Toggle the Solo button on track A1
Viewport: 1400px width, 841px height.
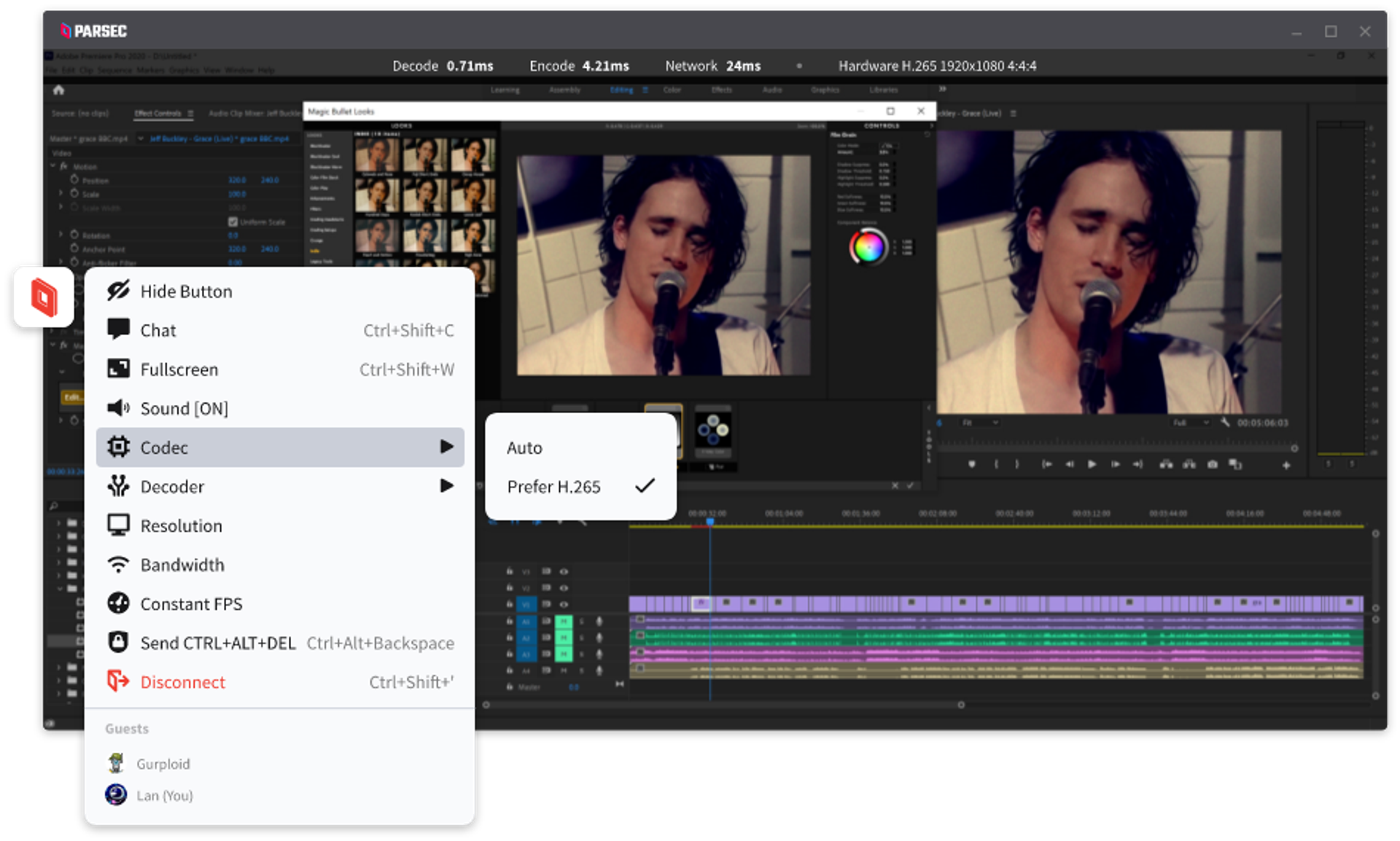coord(582,622)
